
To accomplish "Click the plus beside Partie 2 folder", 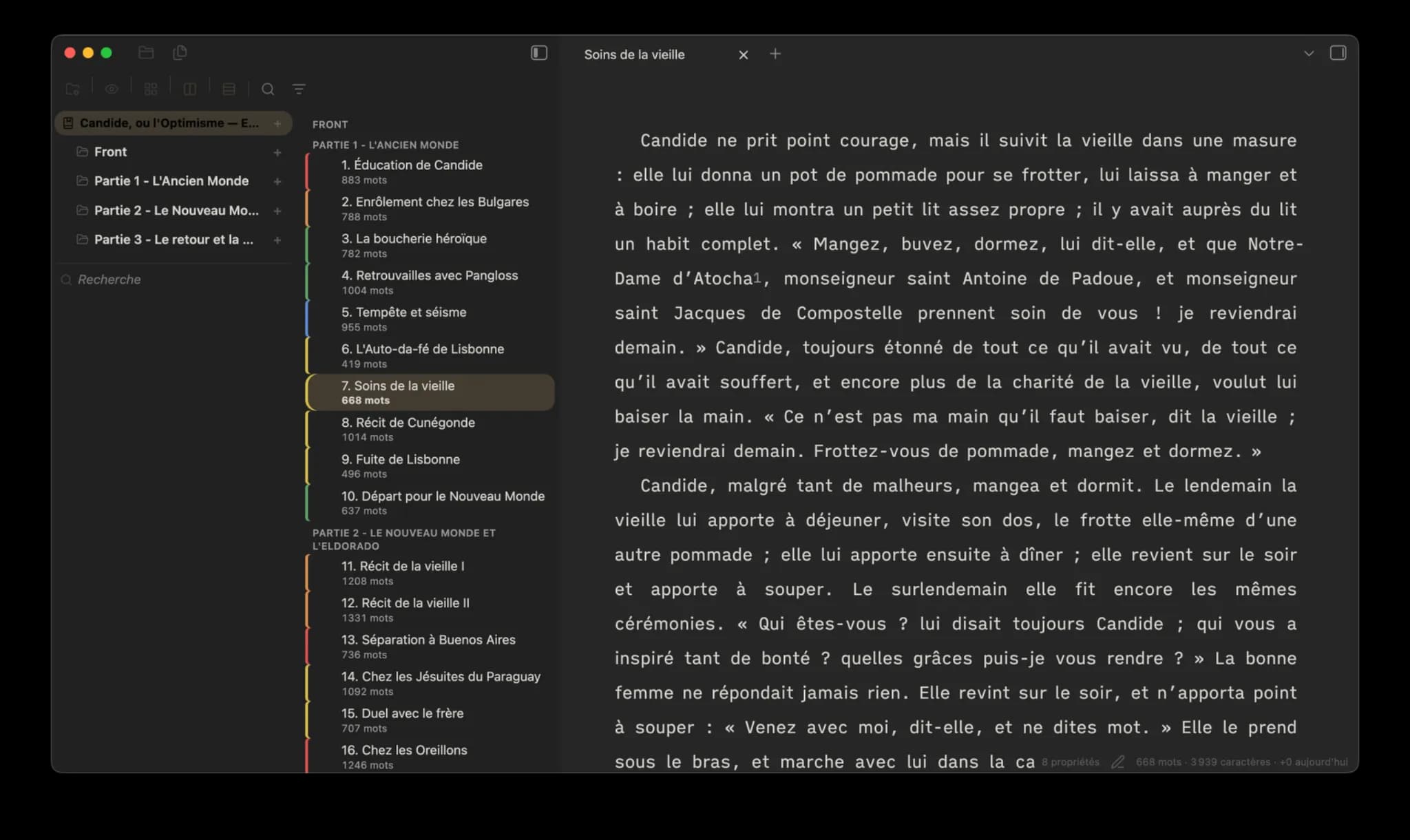I will 277,211.
